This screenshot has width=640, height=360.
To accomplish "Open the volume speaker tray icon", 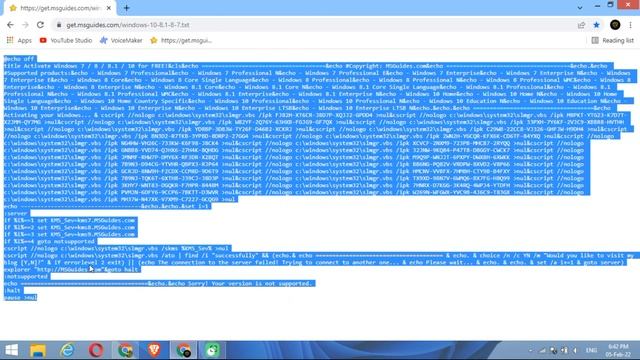I will tap(575, 350).
